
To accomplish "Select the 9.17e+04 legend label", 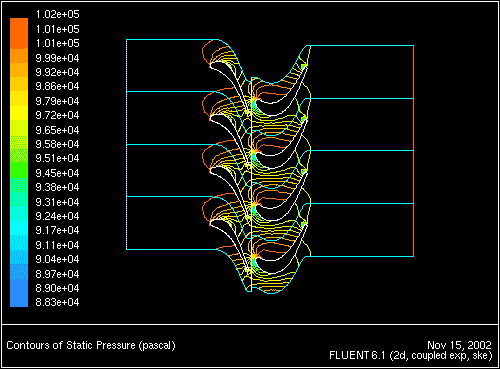I will 57,230.
